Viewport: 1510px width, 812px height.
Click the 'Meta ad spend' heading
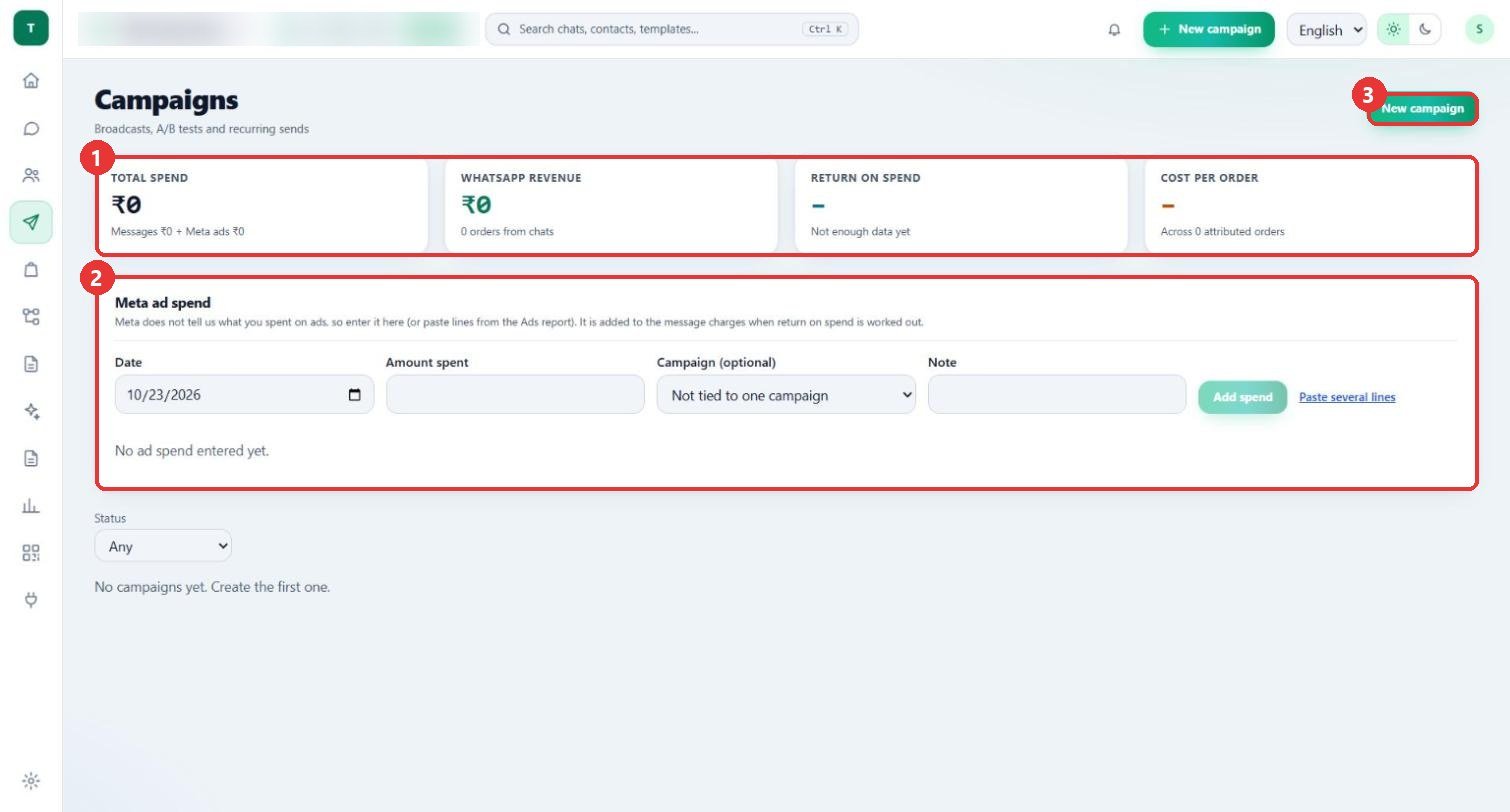[163, 302]
